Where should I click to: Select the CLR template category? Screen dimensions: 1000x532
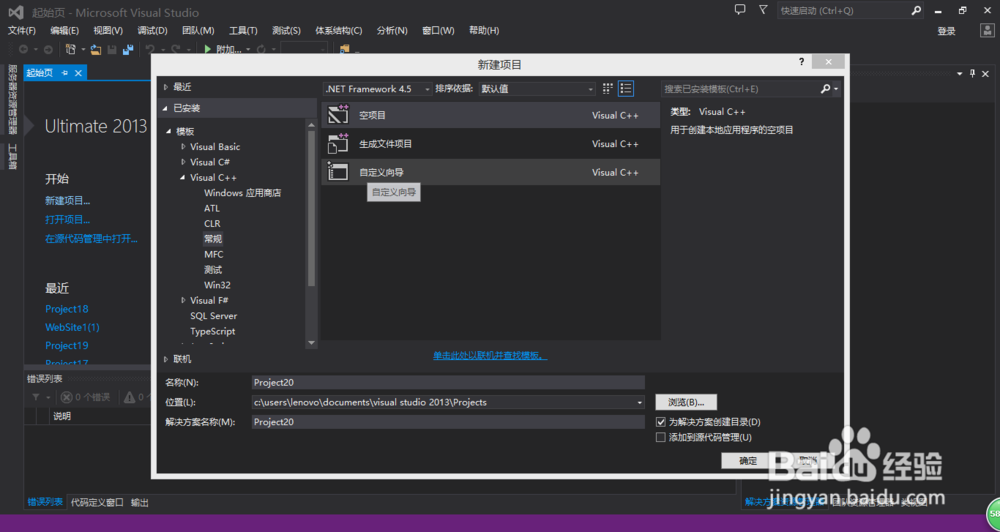pos(212,223)
